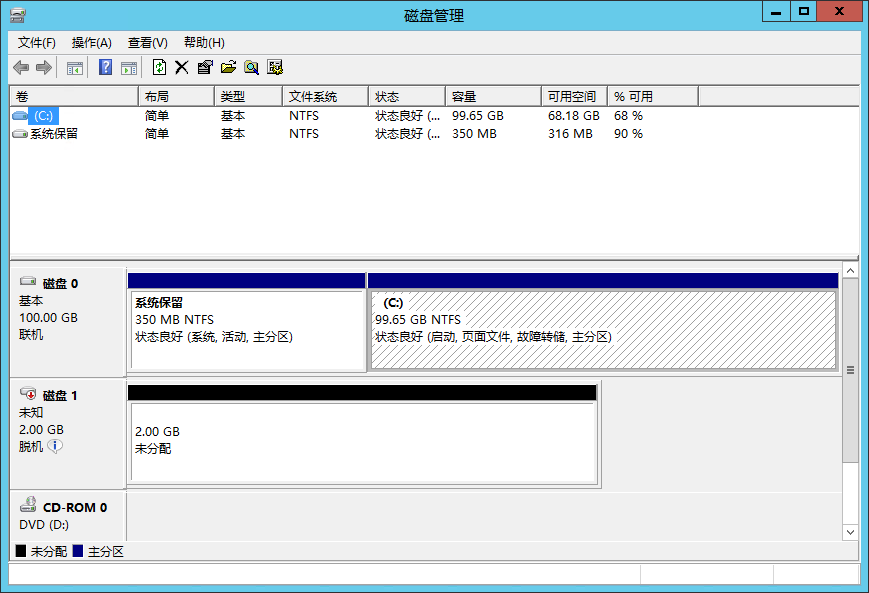Viewport: 869px width, 593px height.
Task: Sort by the 布局 column header
Action: click(x=176, y=96)
